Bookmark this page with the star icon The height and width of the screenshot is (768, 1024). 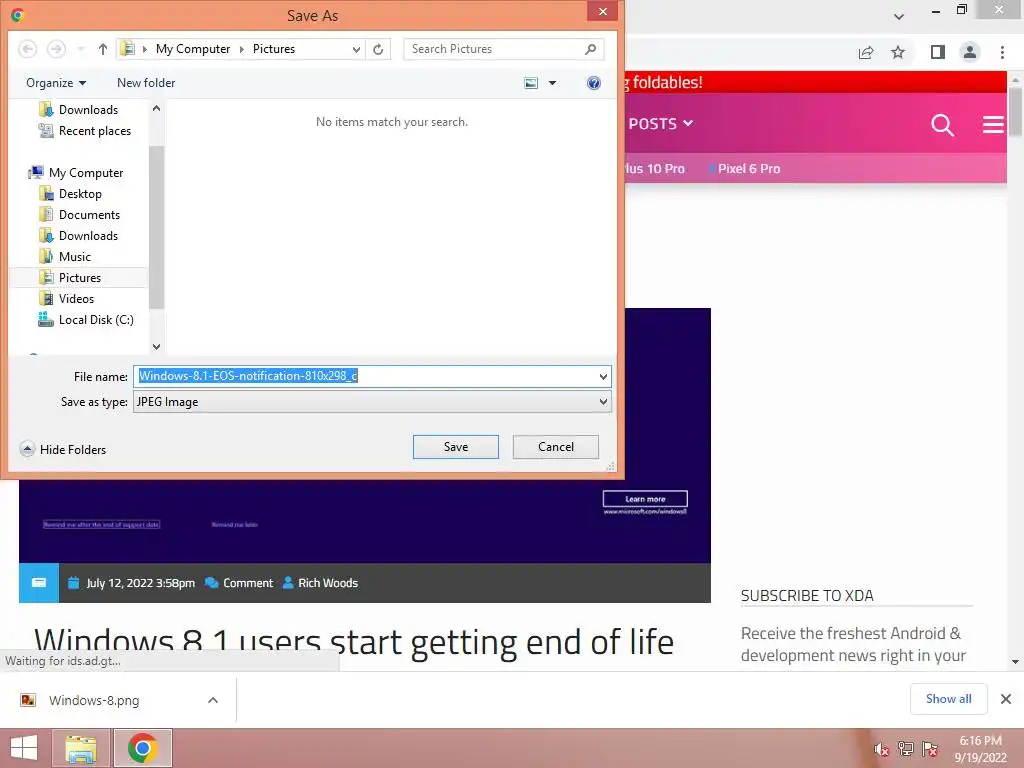(898, 52)
